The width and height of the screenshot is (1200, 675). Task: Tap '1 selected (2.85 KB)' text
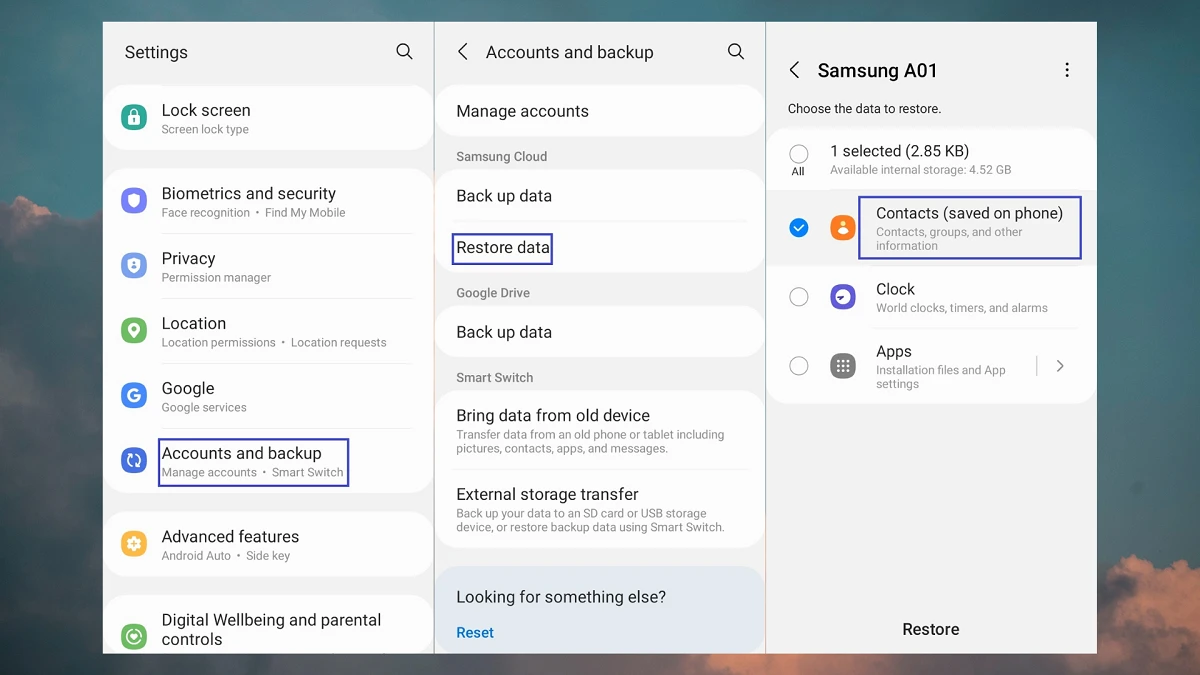pyautogui.click(x=899, y=151)
